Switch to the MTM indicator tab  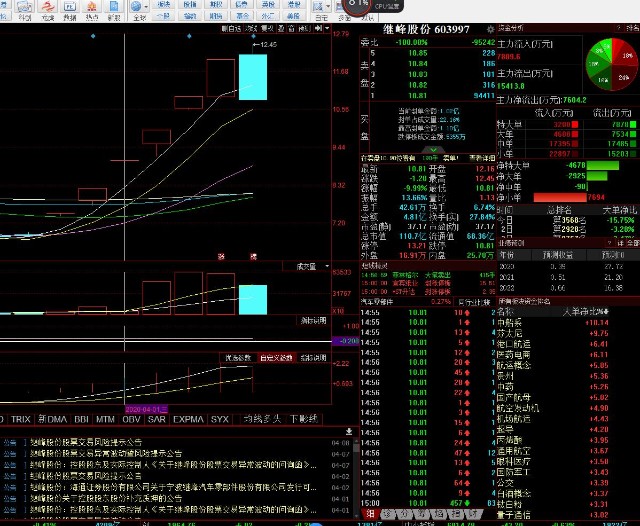point(105,419)
